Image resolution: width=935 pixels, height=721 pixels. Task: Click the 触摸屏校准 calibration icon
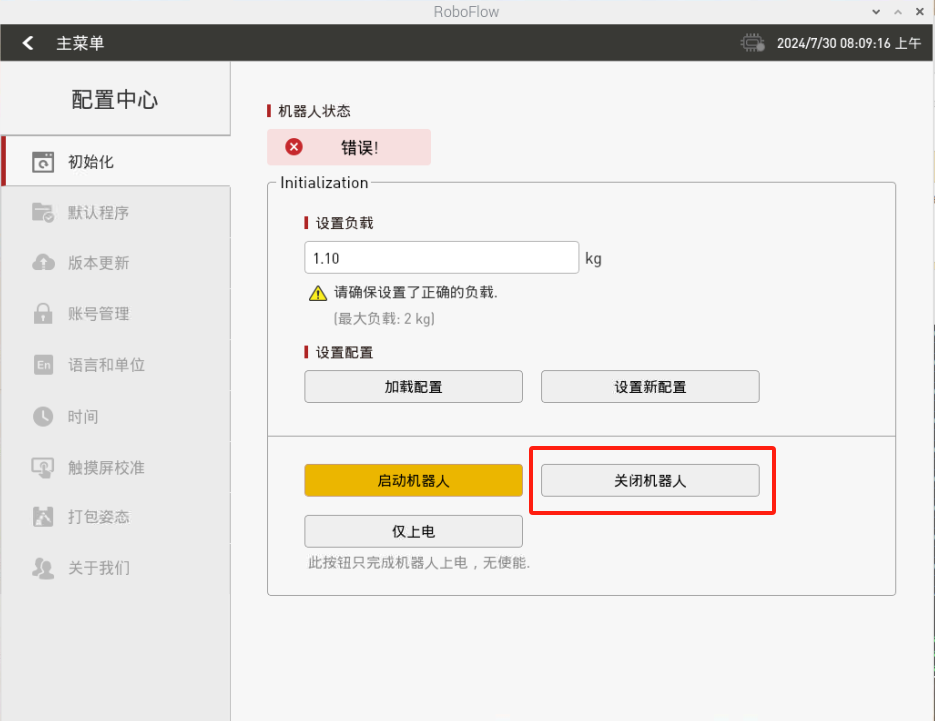(43, 467)
